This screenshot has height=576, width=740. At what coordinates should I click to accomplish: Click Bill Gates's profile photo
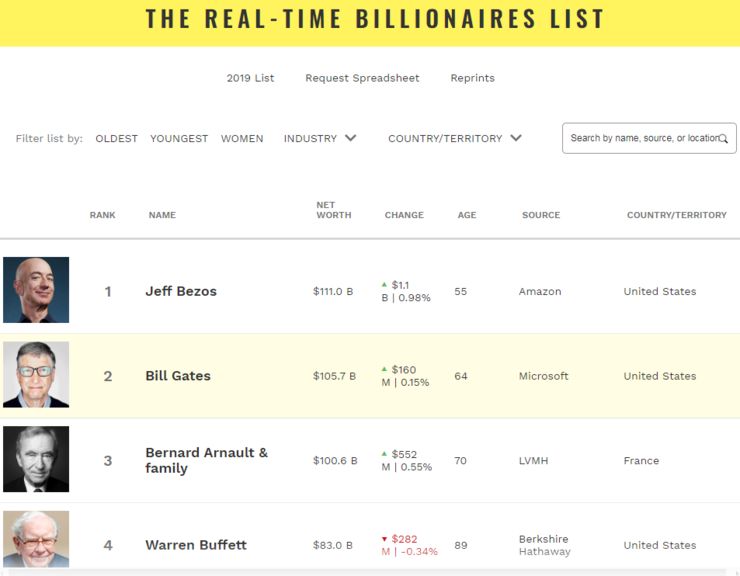[36, 375]
